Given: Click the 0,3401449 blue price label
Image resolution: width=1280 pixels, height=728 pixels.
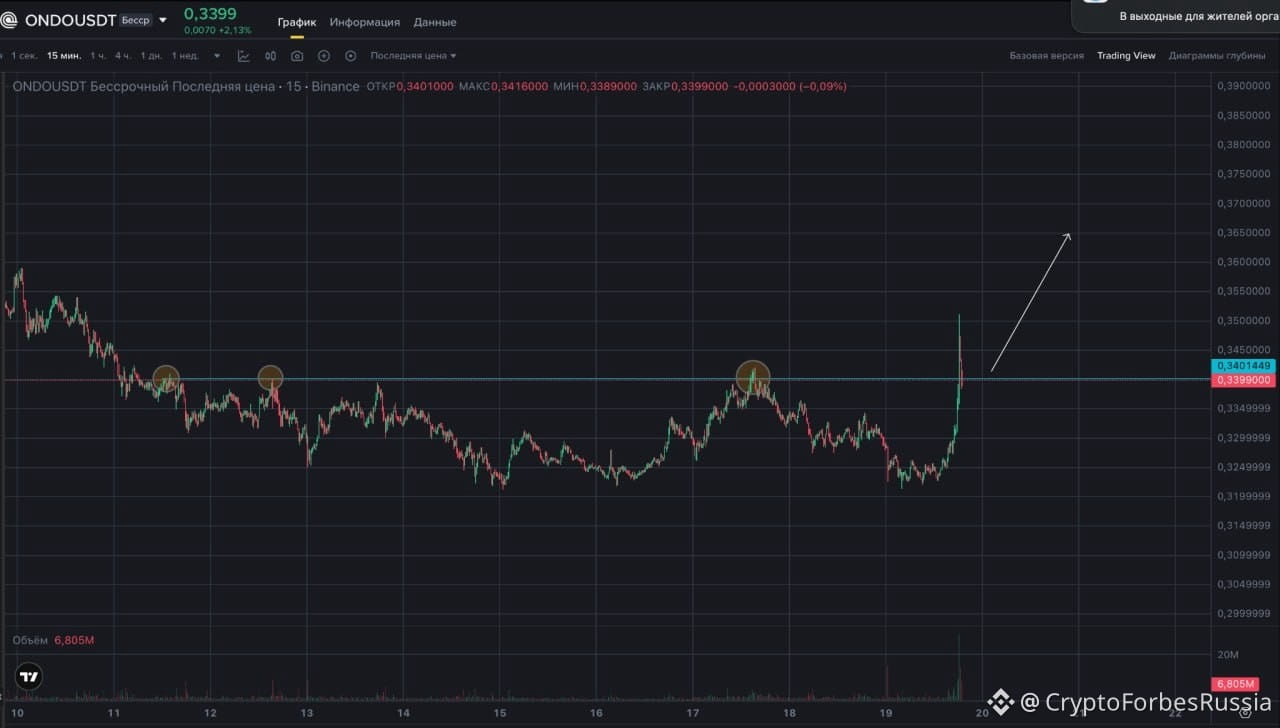Looking at the screenshot, I should tap(1244, 367).
